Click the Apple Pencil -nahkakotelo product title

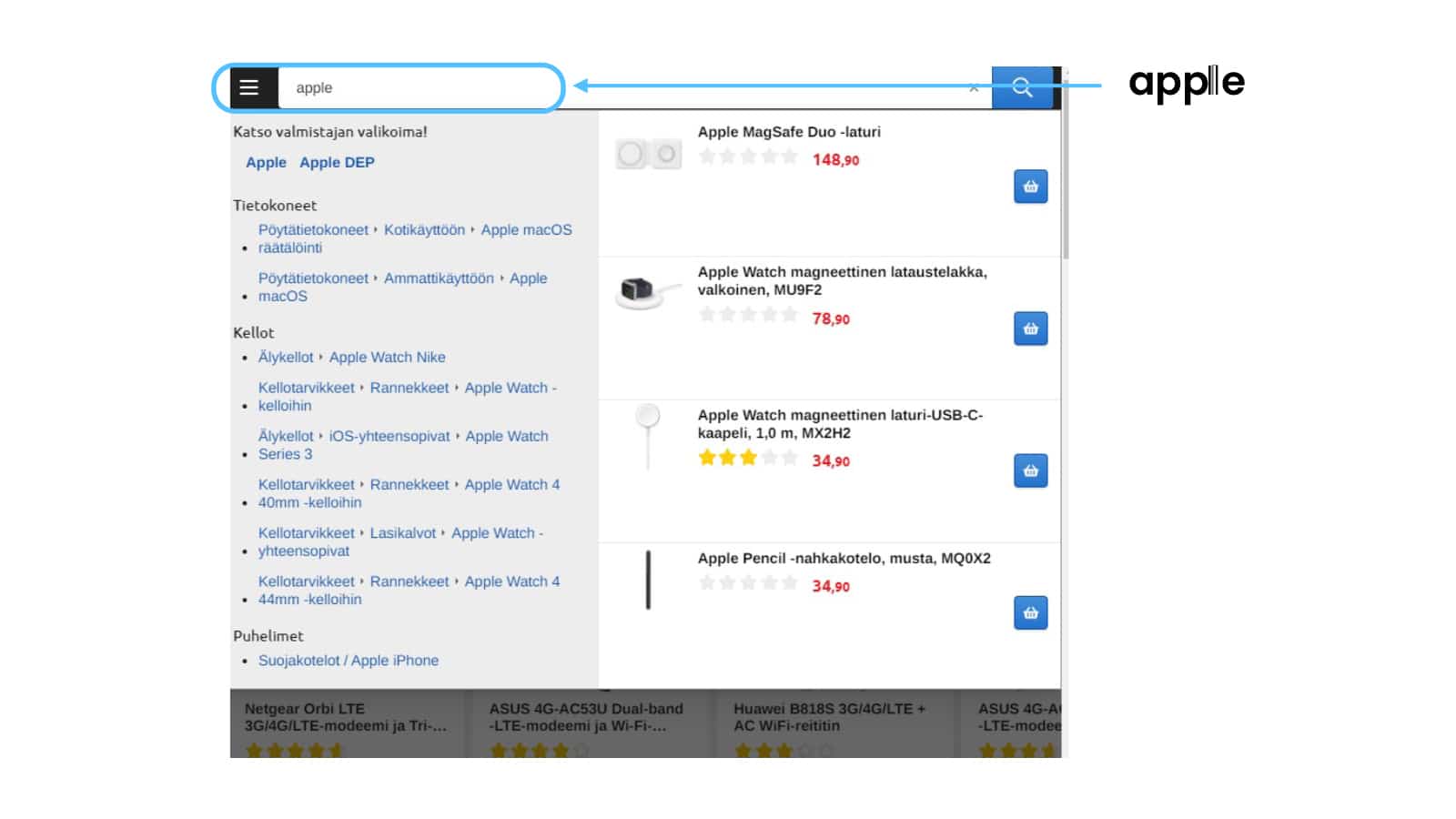click(845, 558)
